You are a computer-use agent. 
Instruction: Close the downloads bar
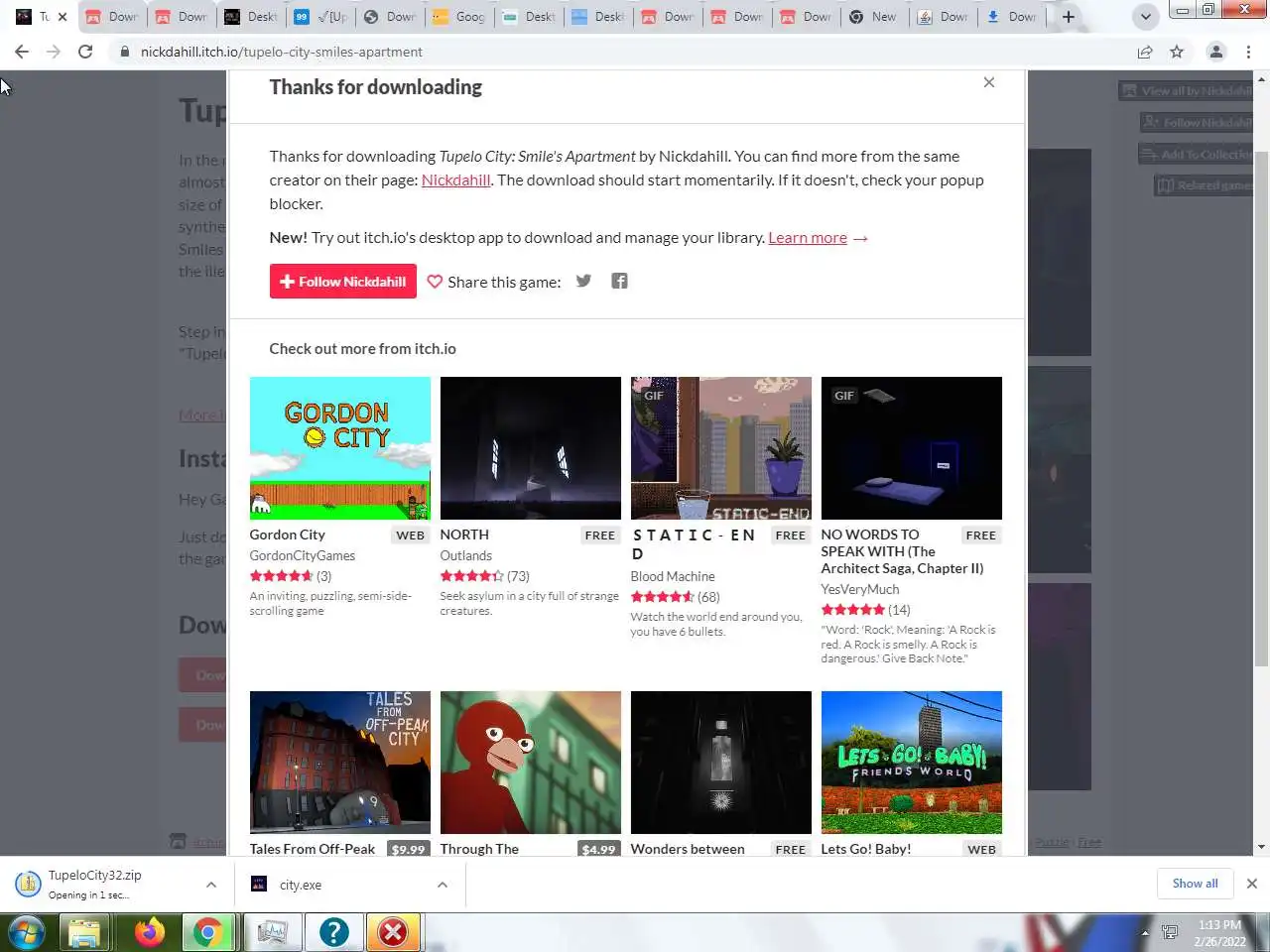[x=1252, y=884]
